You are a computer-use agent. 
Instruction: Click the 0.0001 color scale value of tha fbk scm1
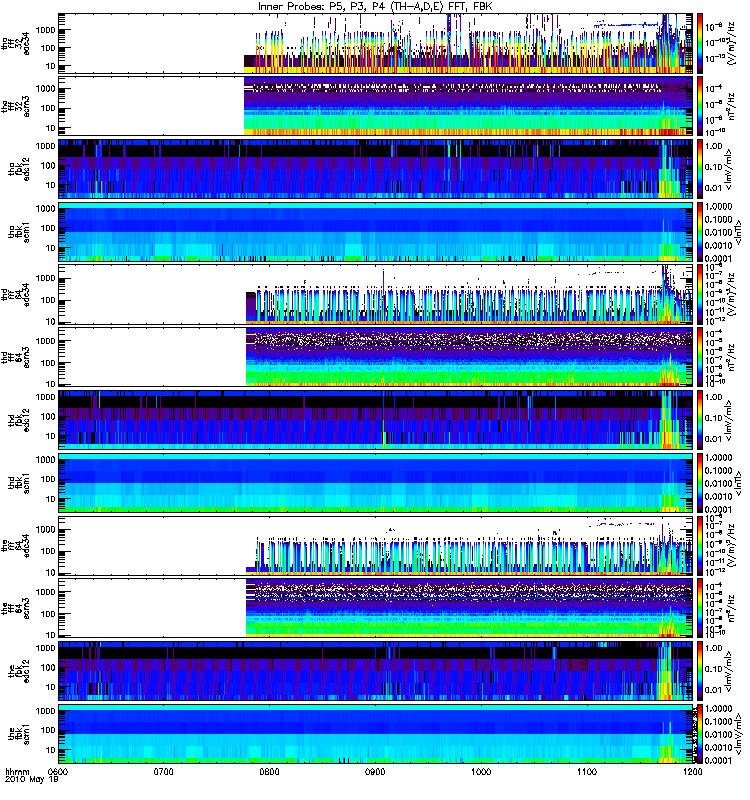pyautogui.click(x=718, y=258)
